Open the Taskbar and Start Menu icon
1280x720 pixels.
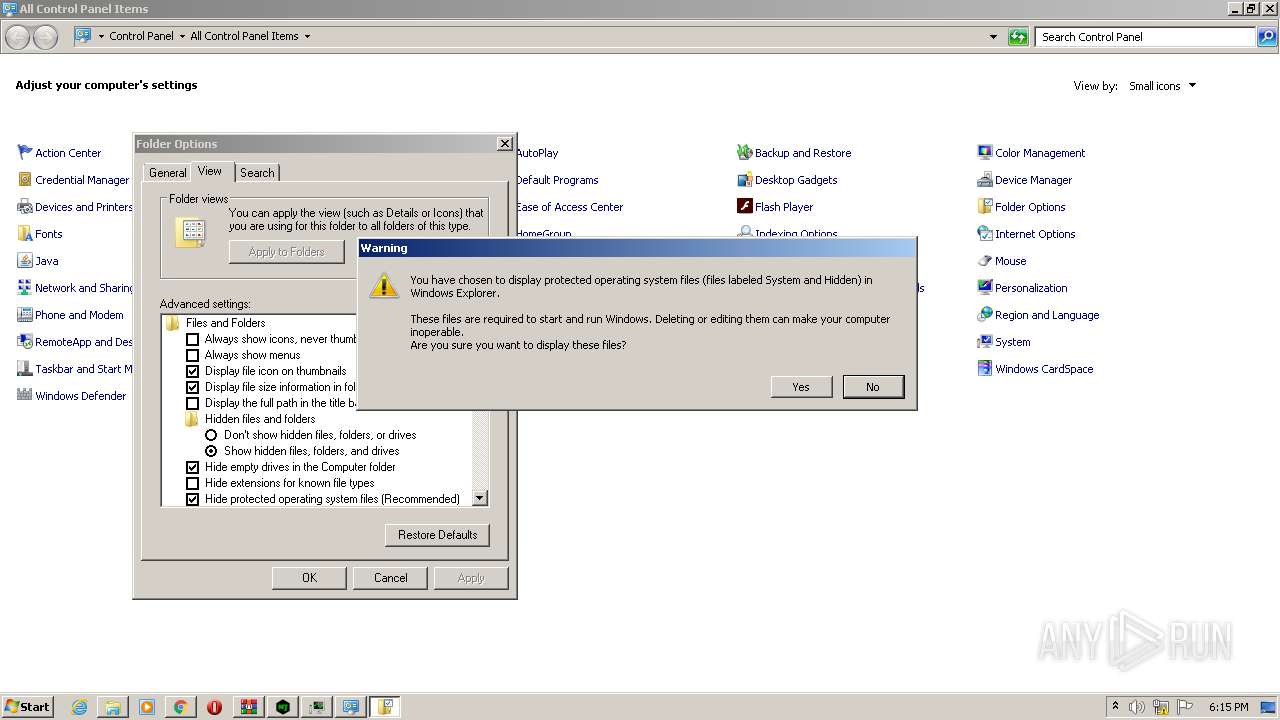click(x=25, y=368)
